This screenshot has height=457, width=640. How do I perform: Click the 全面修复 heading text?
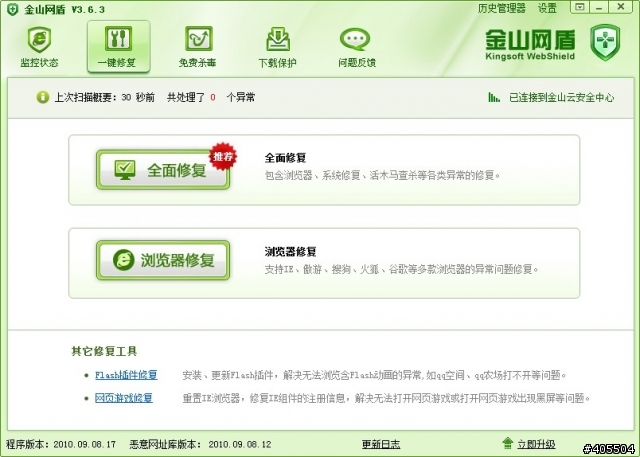[285, 158]
